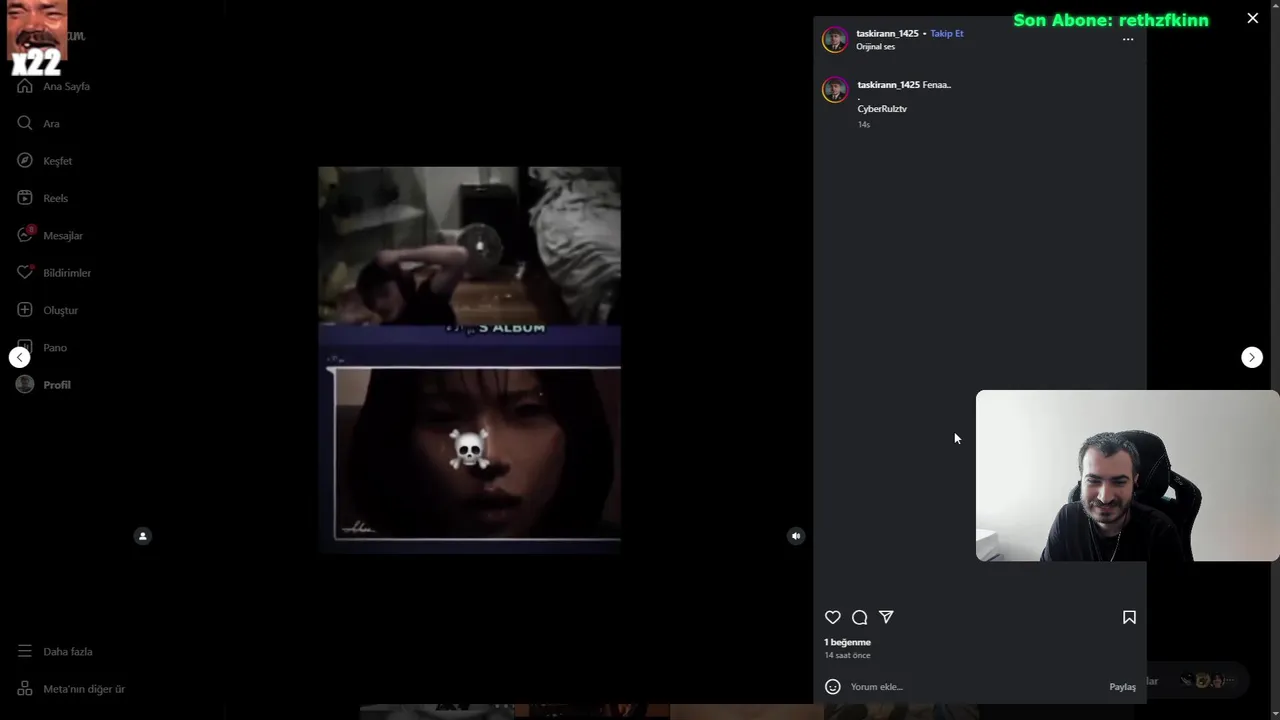The width and height of the screenshot is (1280, 720).
Task: Close the post viewer with X
Action: pyautogui.click(x=1252, y=18)
